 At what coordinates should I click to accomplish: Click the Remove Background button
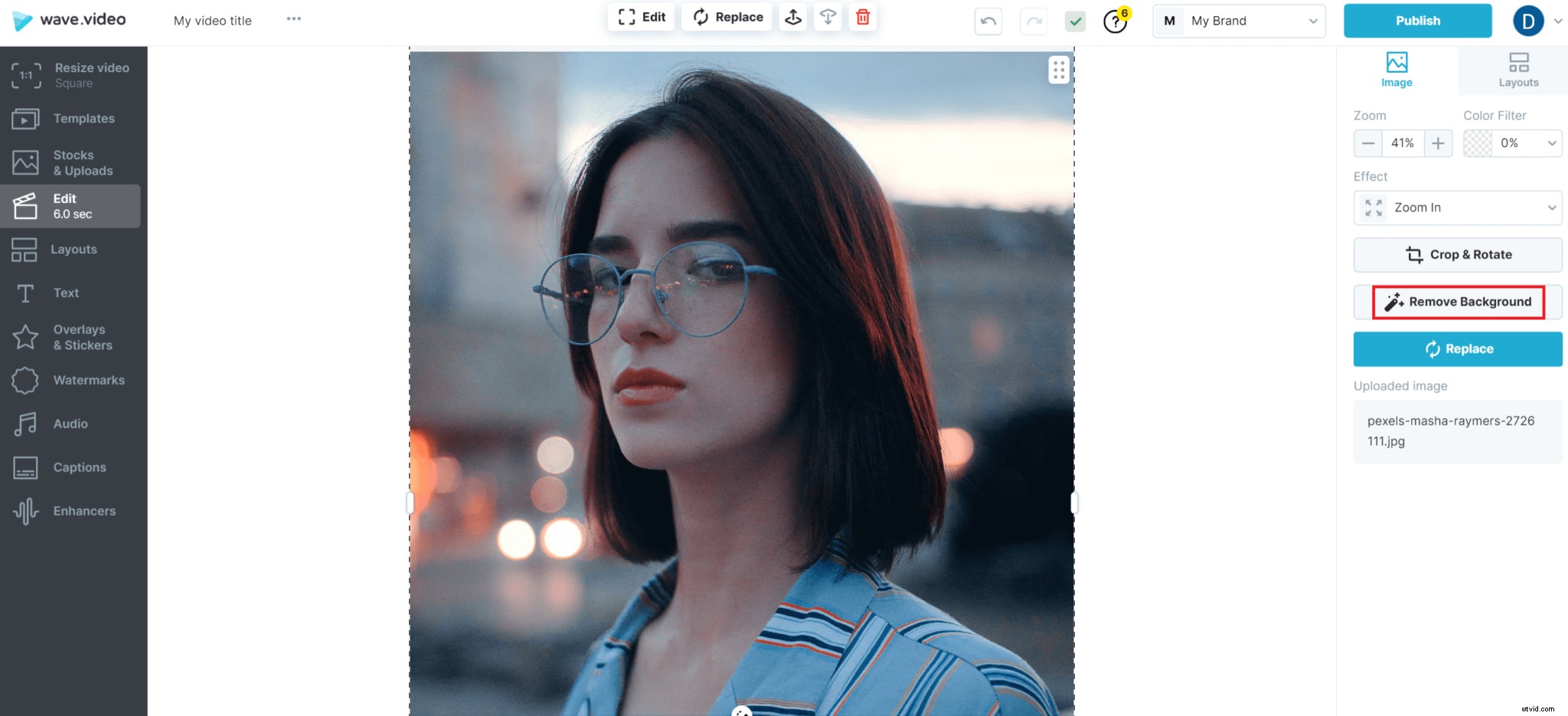pyautogui.click(x=1456, y=302)
